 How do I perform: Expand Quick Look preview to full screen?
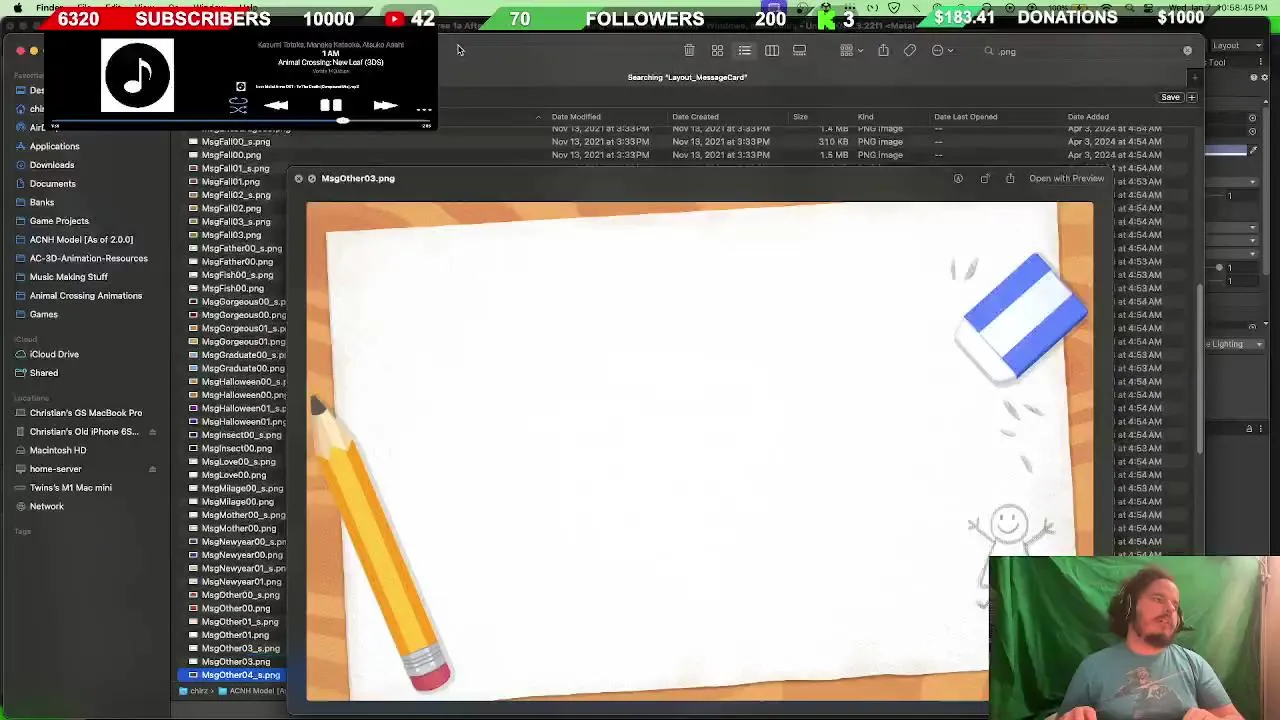[x=312, y=179]
